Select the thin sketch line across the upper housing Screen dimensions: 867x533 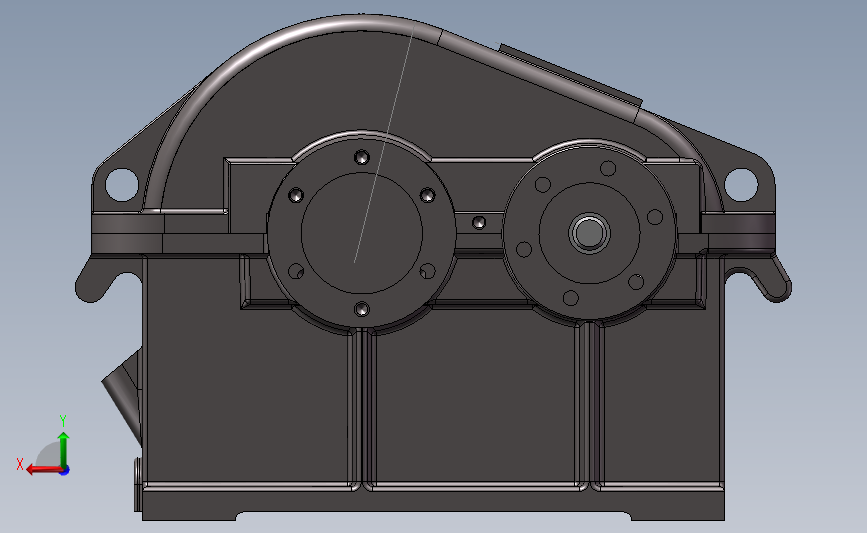(x=385, y=143)
